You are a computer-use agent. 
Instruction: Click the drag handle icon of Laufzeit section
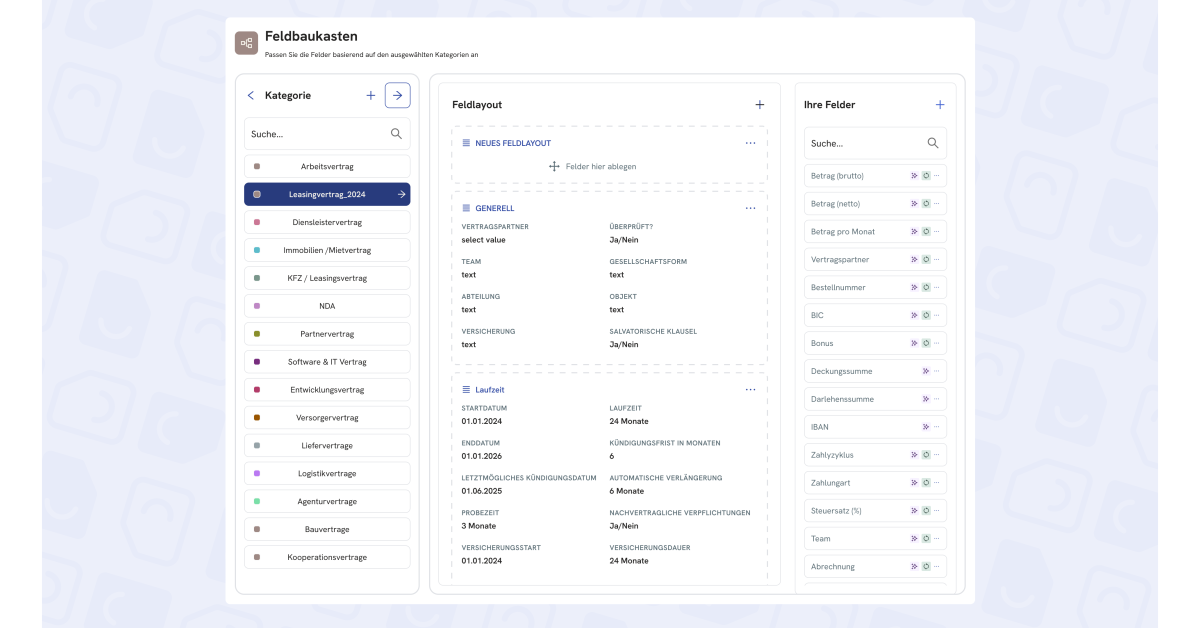(466, 389)
